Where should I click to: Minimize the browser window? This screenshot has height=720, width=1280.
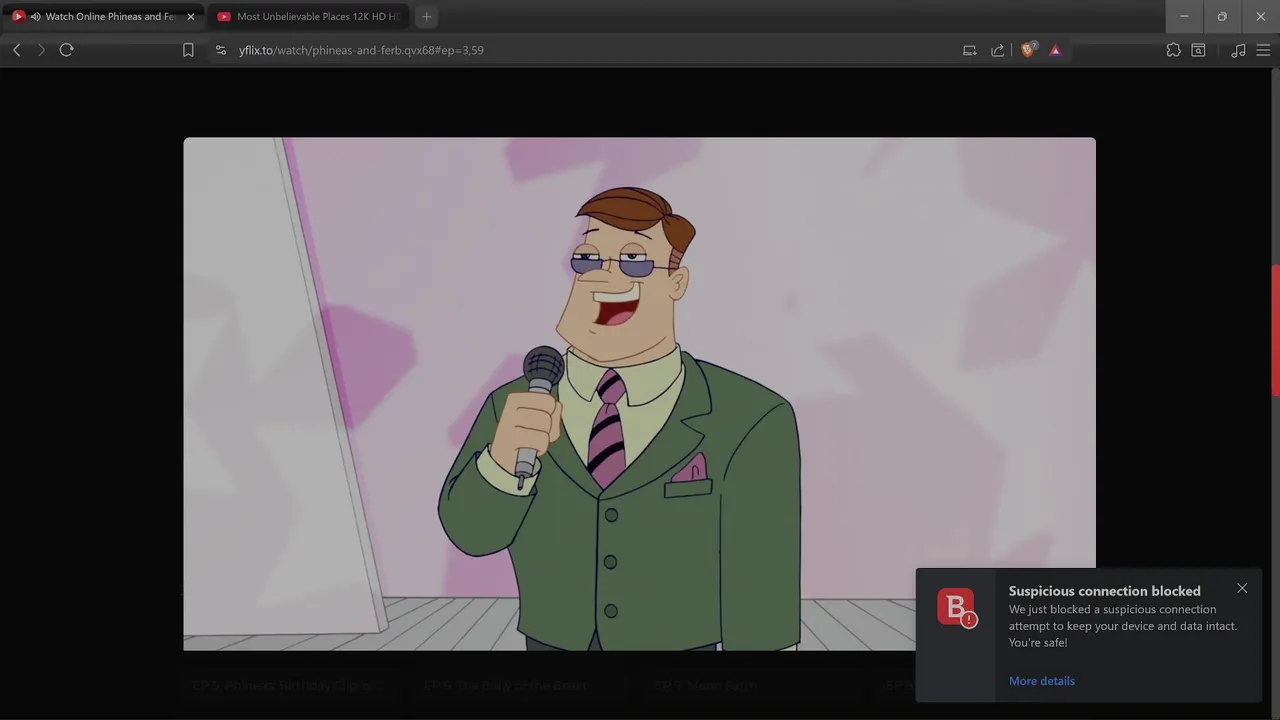coord(1184,17)
